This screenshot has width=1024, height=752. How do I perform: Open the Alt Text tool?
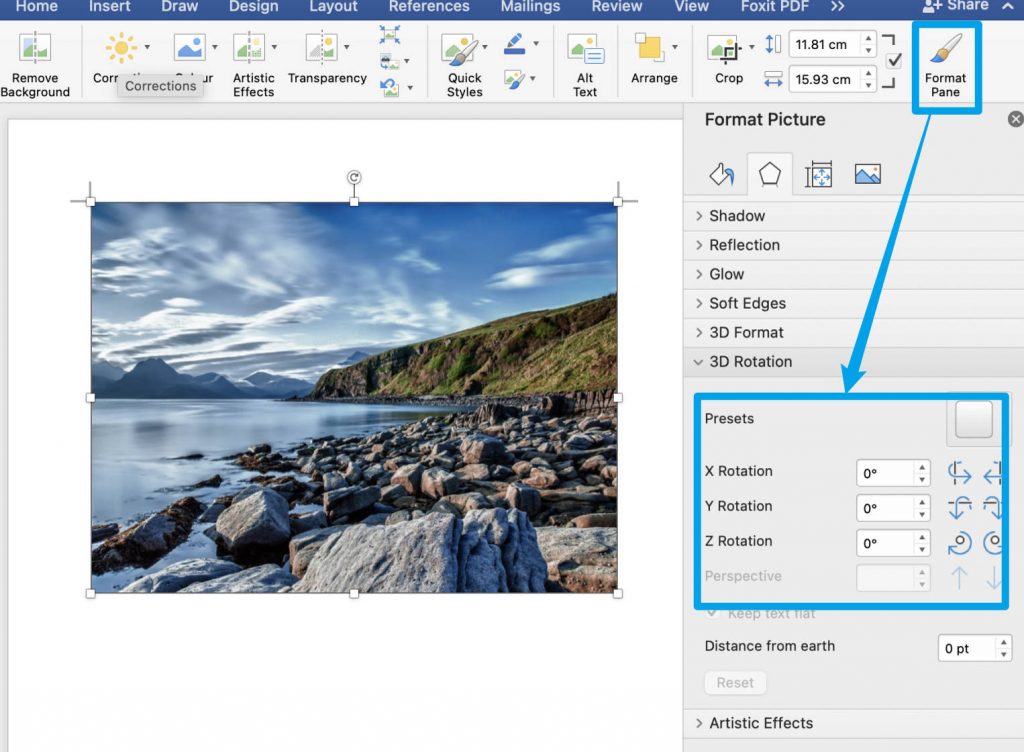tap(585, 65)
